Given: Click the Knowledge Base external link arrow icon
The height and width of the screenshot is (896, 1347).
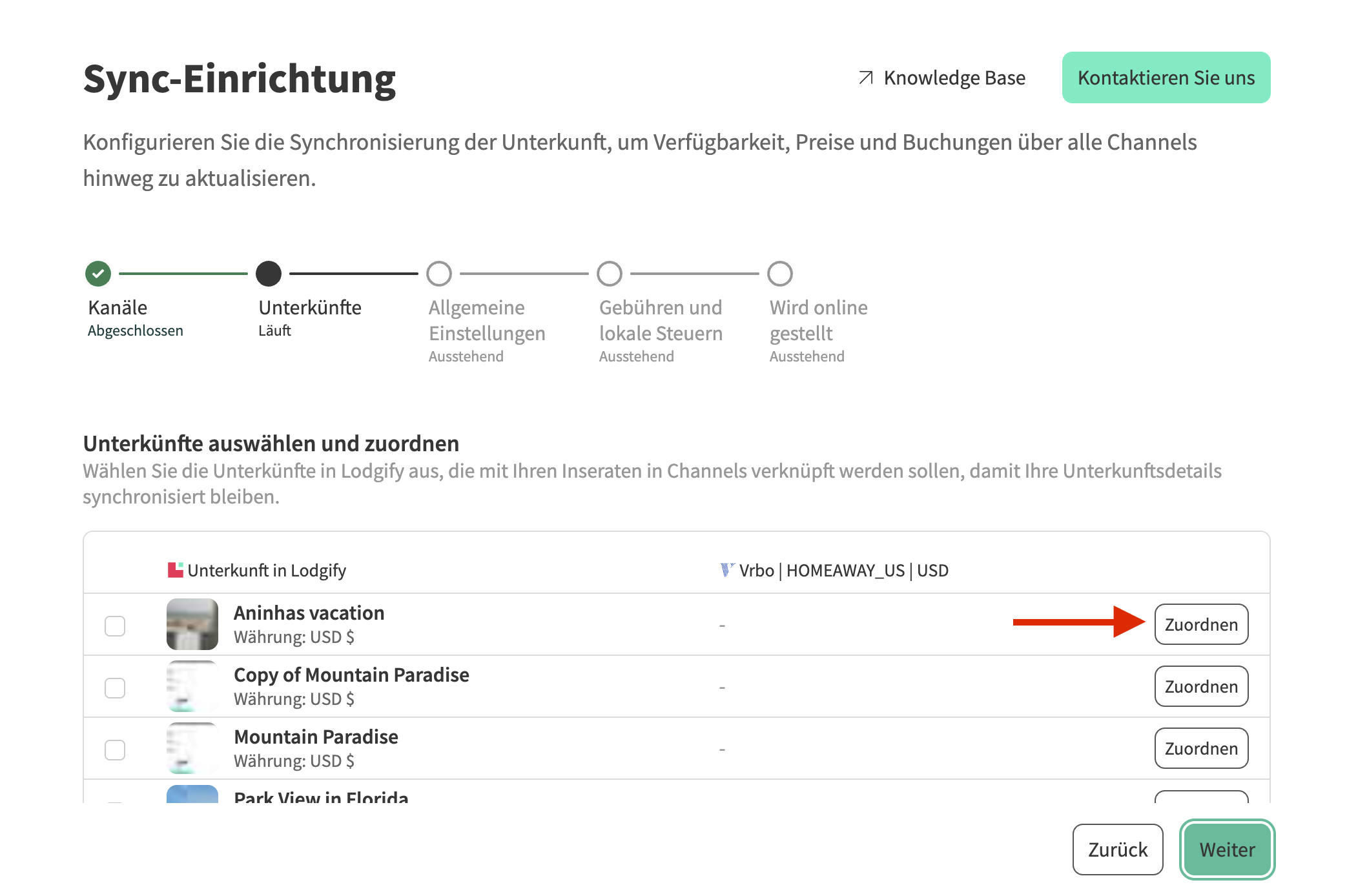Looking at the screenshot, I should (x=866, y=78).
